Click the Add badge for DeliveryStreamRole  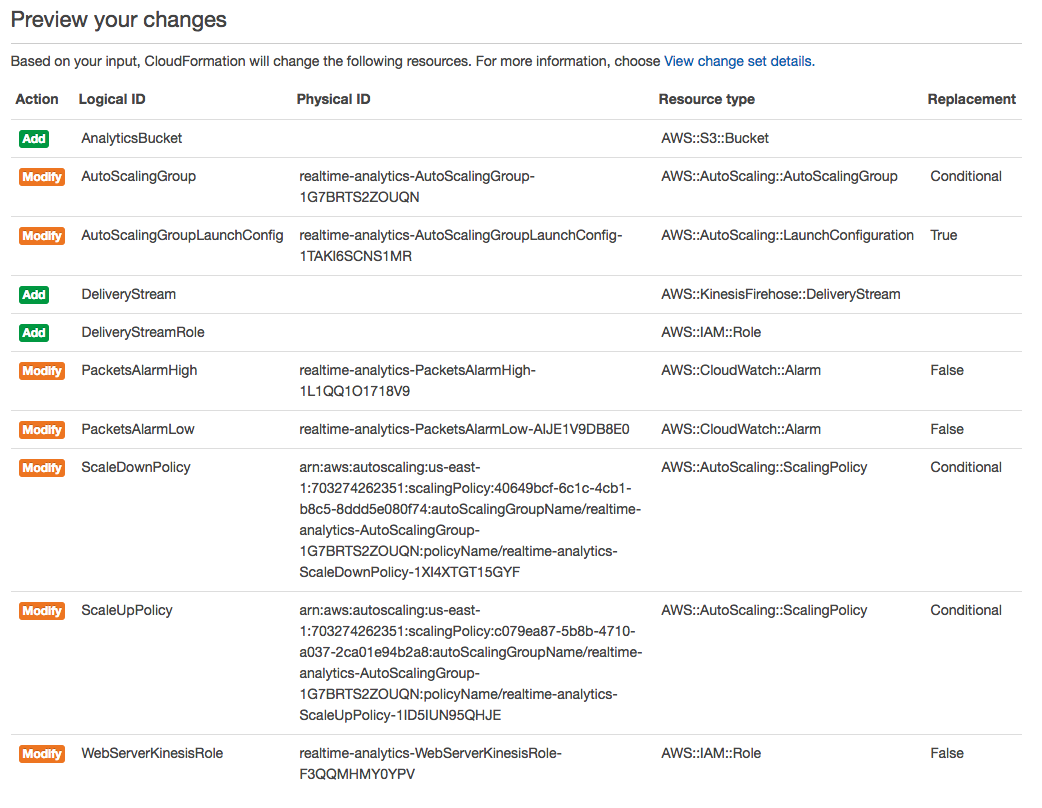tap(34, 332)
